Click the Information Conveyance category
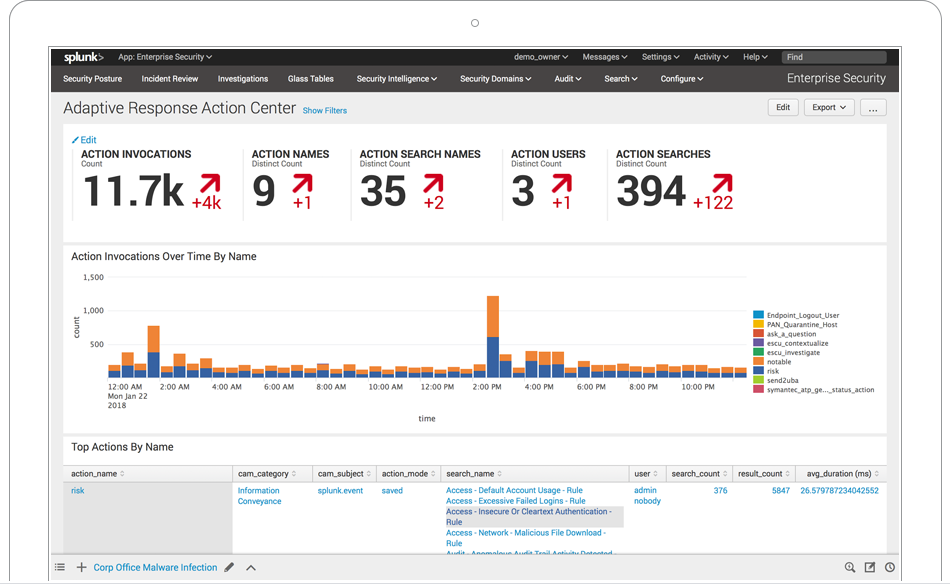950x584 pixels. point(259,496)
